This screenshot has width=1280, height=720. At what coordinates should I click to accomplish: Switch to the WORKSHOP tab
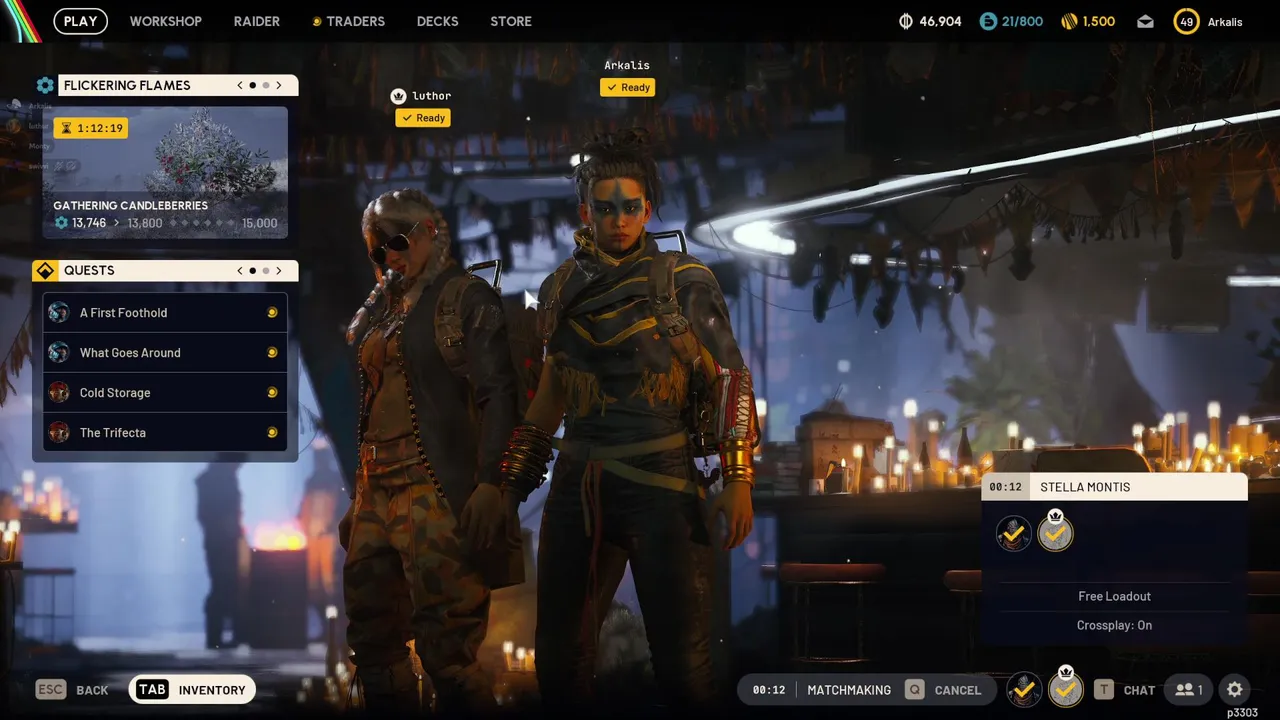165,21
